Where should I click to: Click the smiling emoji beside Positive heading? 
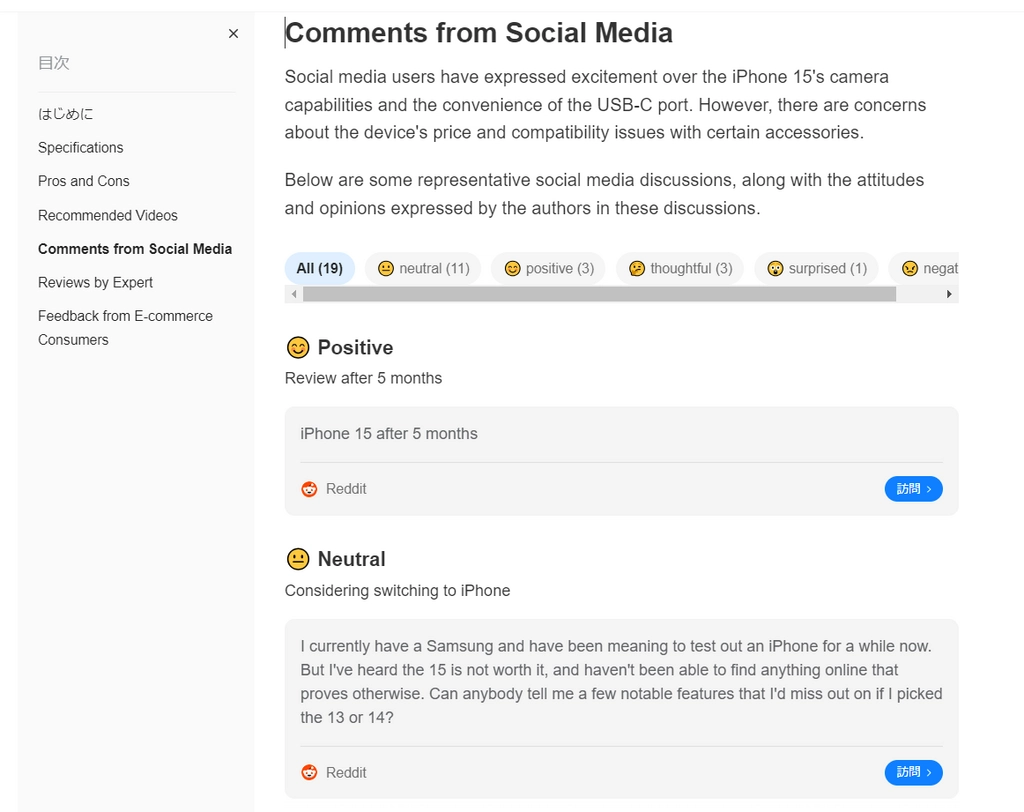click(298, 348)
